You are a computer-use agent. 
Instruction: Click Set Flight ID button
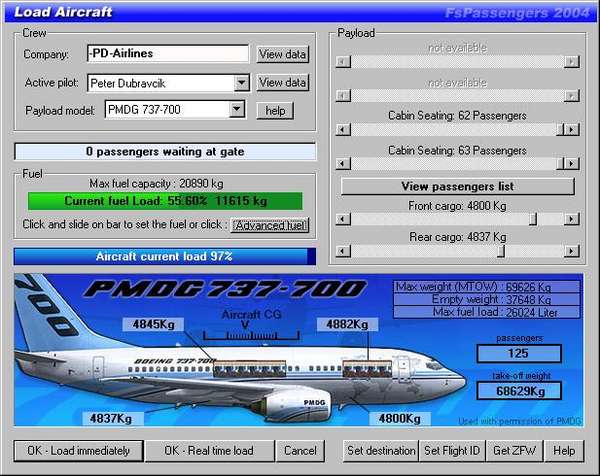pos(452,451)
